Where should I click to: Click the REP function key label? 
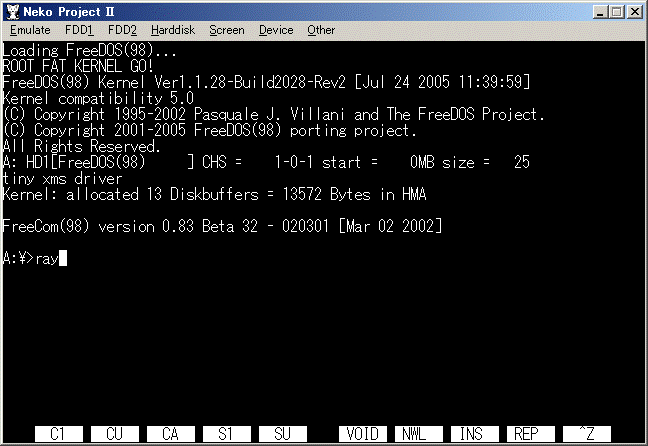531,434
